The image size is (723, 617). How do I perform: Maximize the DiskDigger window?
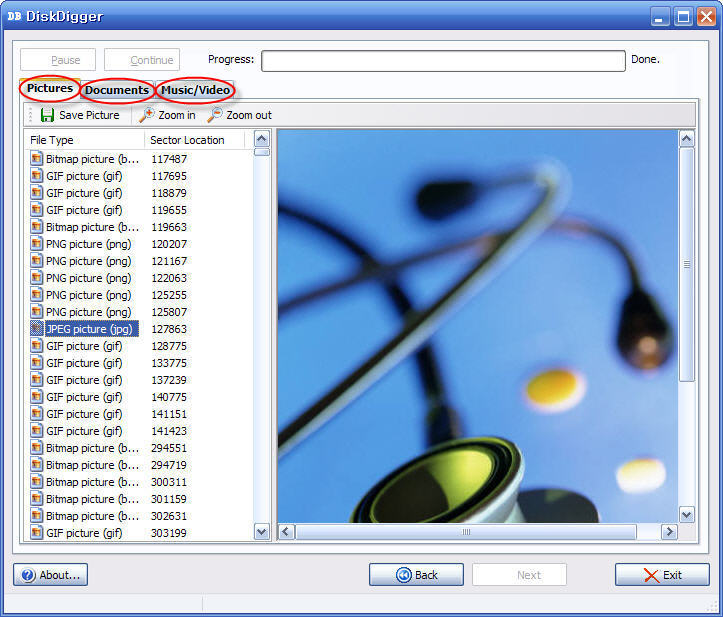[683, 17]
